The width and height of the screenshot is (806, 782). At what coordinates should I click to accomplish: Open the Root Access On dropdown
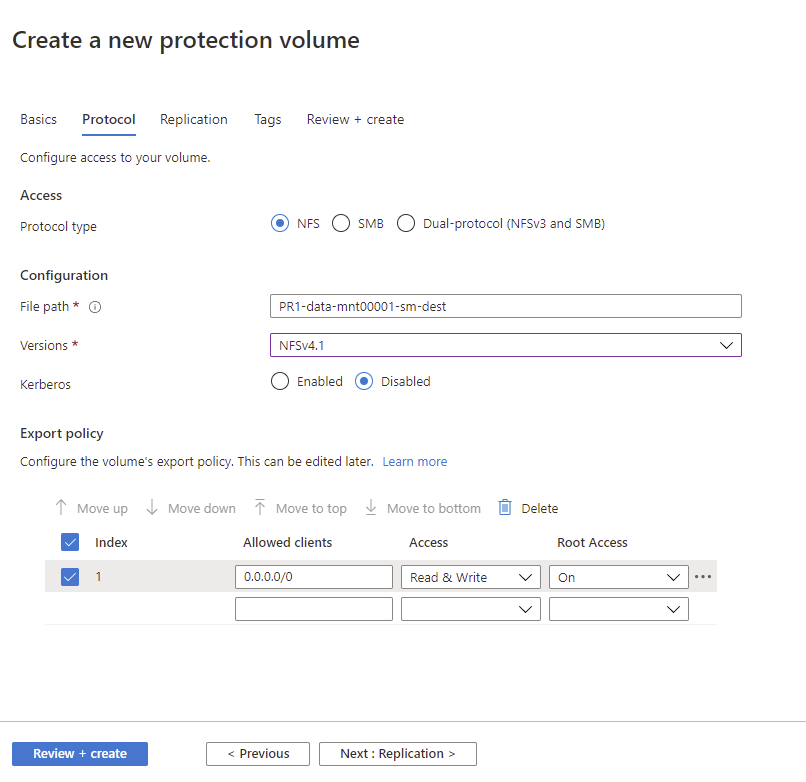click(x=618, y=577)
